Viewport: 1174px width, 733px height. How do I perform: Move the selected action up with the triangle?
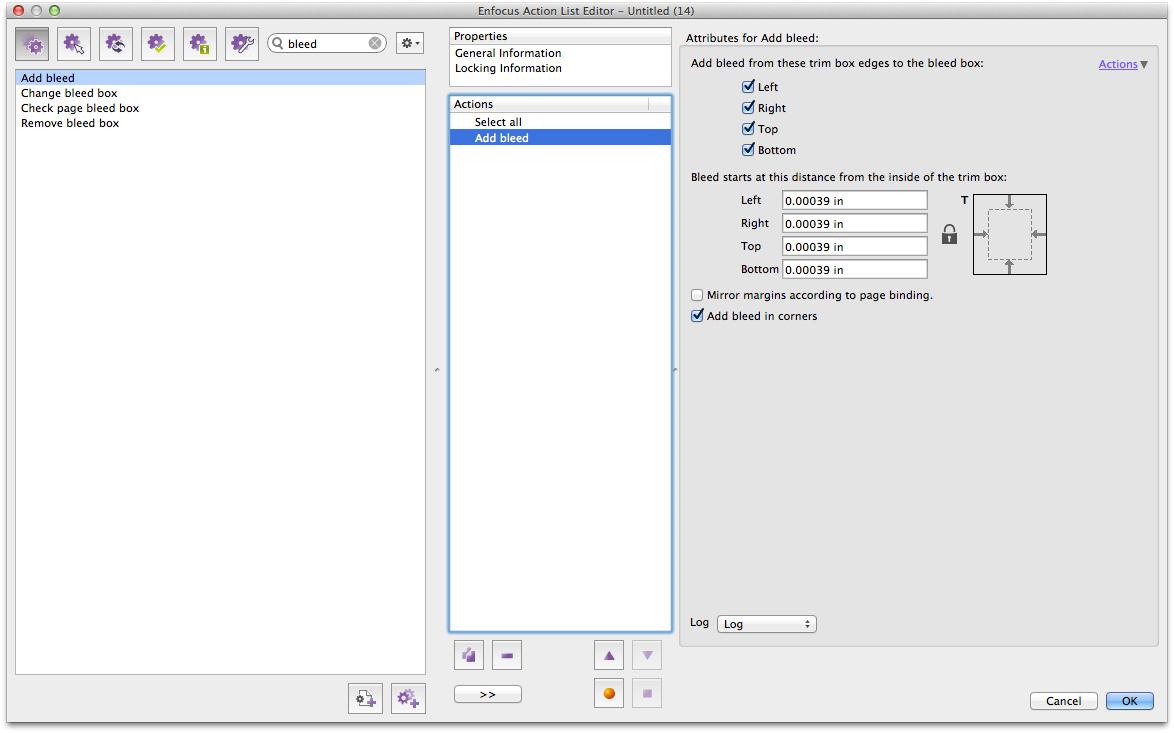point(609,656)
